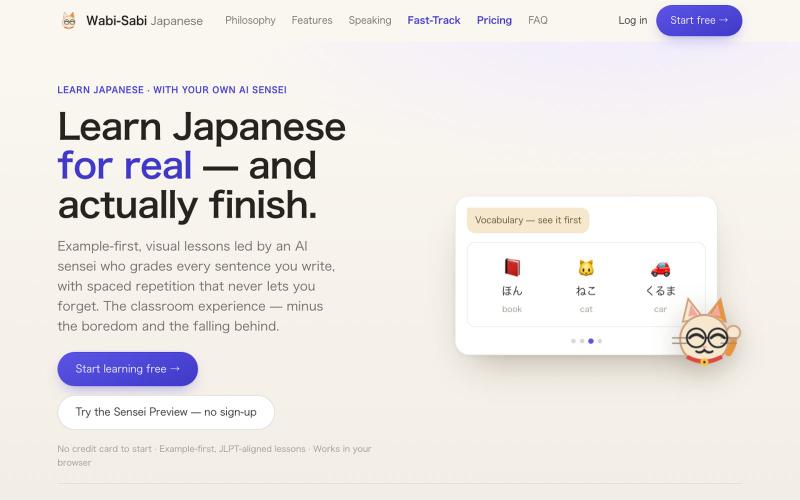This screenshot has height=500, width=800.
Task: Click the 'Example-first, visual lessons' paragraph
Action: coord(196,286)
